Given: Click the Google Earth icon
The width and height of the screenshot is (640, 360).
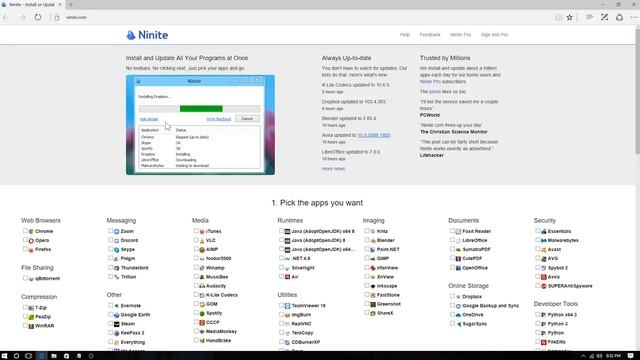Looking at the screenshot, I should pyautogui.click(x=117, y=315).
